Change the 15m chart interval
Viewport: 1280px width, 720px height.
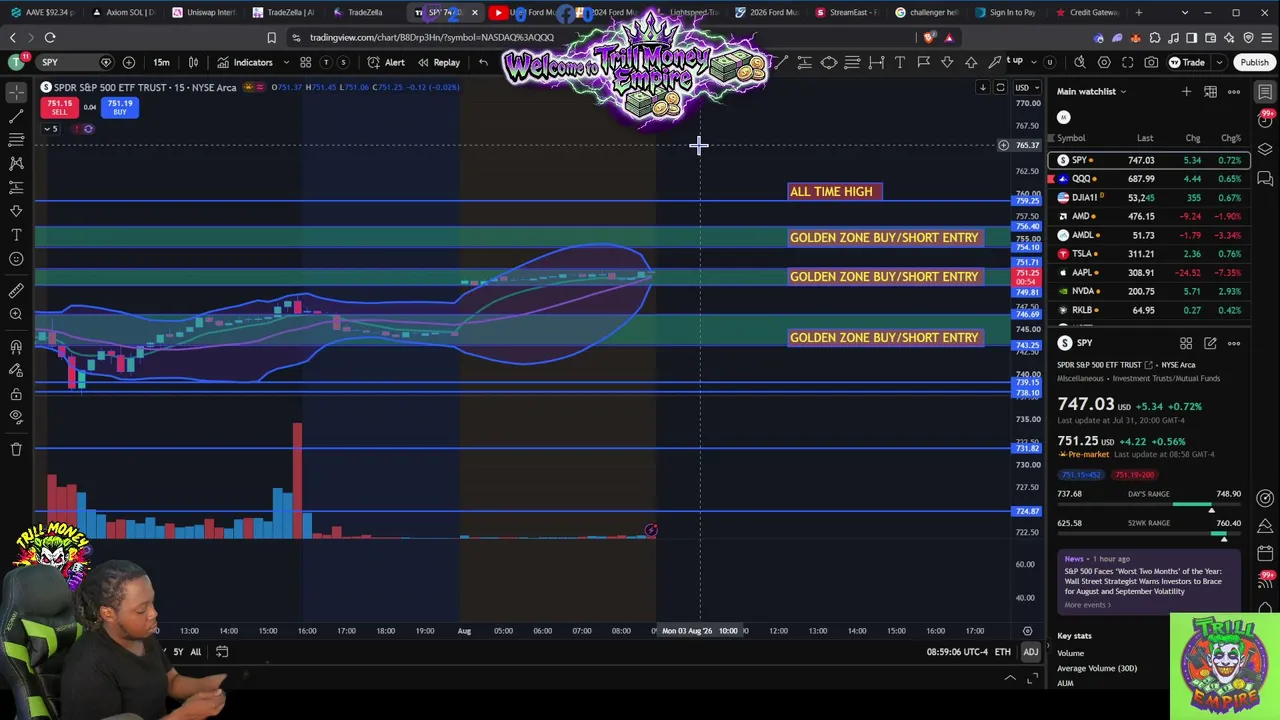[161, 62]
